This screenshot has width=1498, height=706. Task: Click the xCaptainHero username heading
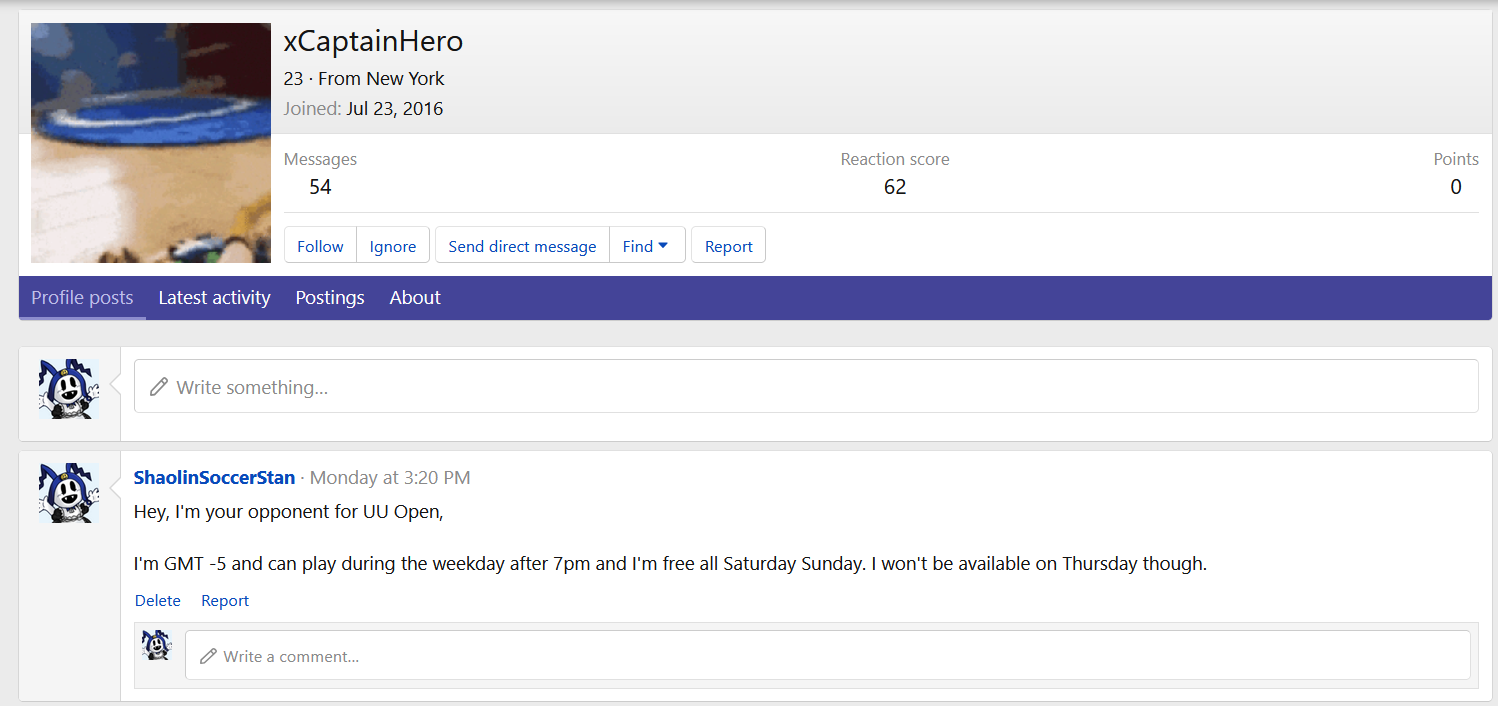(373, 42)
